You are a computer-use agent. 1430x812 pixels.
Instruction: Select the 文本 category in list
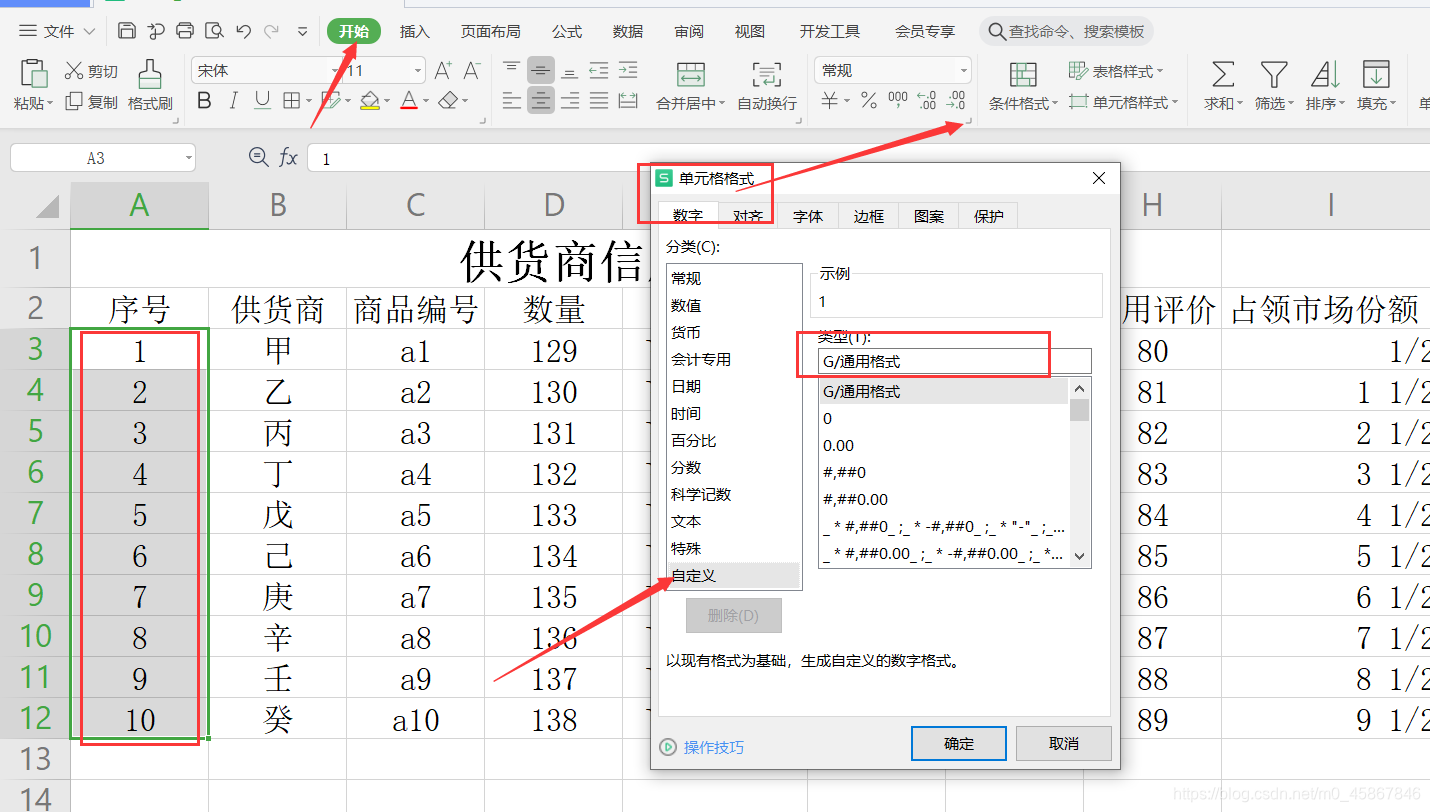[686, 521]
